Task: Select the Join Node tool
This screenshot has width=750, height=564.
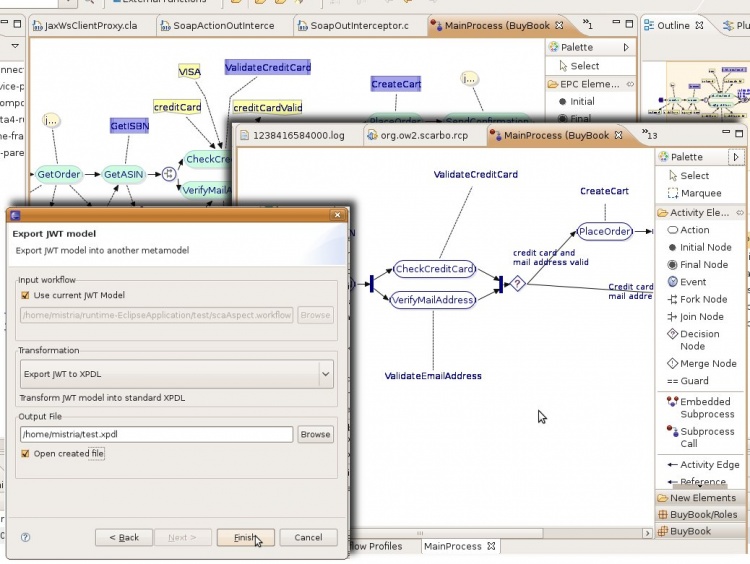Action: point(701,317)
